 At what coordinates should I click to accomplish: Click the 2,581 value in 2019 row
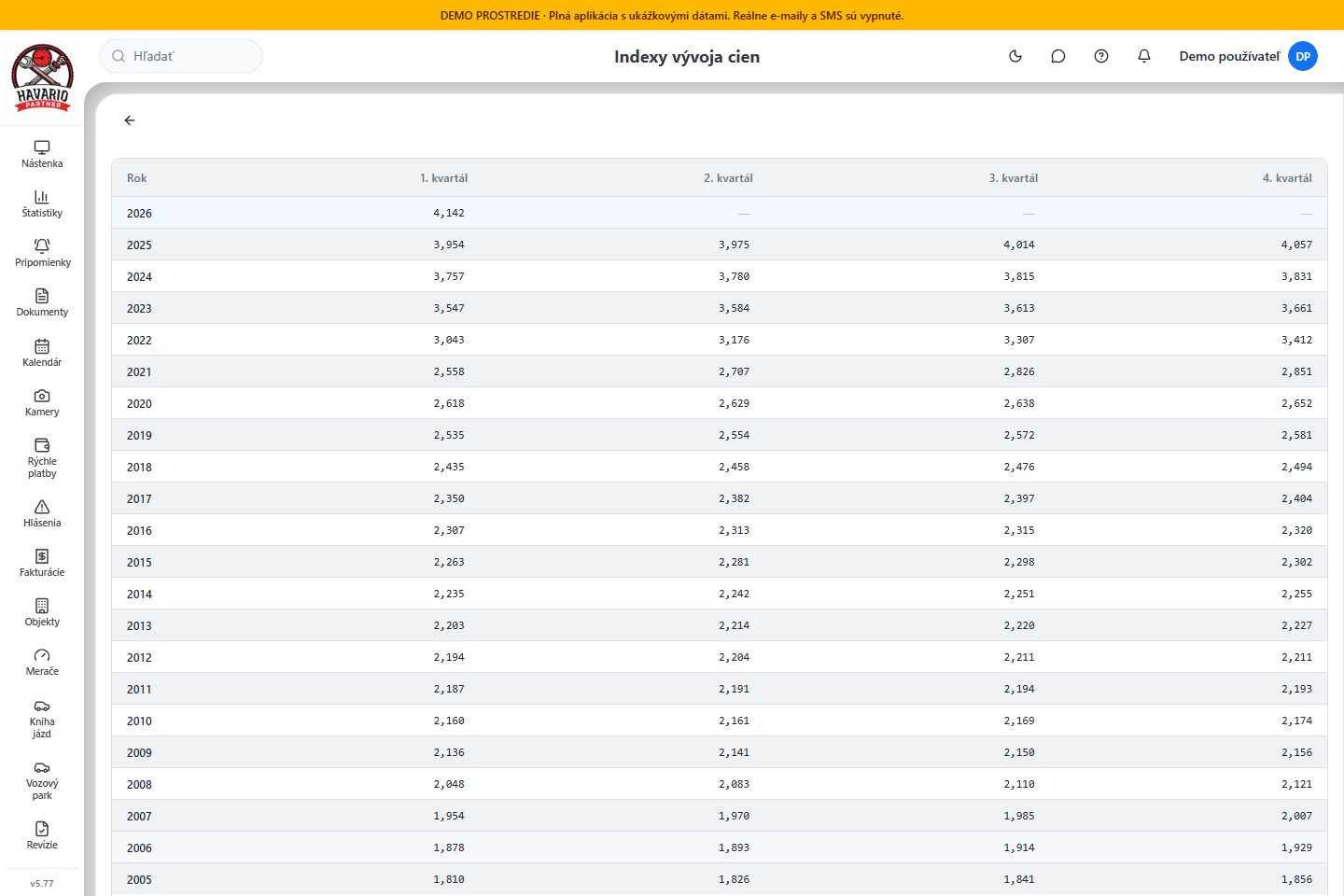1296,435
